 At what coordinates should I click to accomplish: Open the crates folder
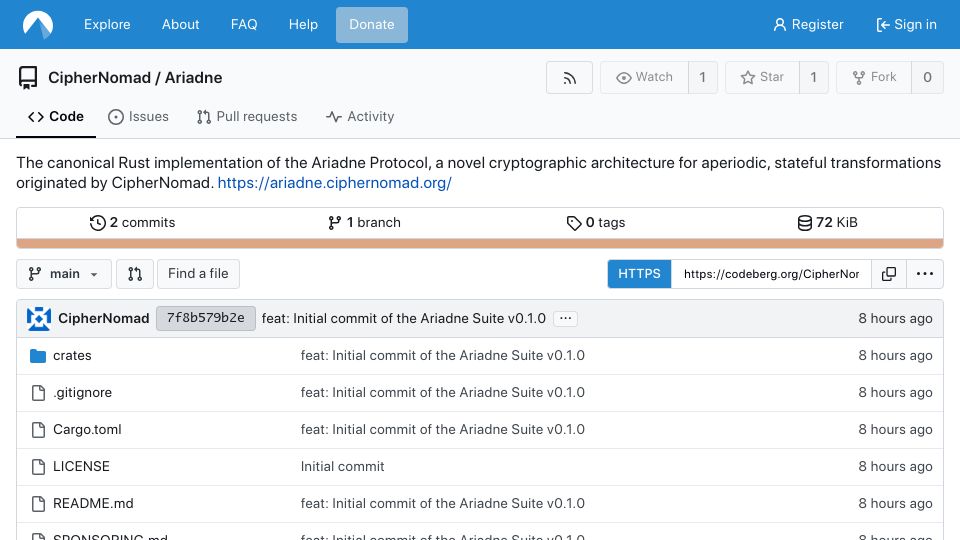72,356
